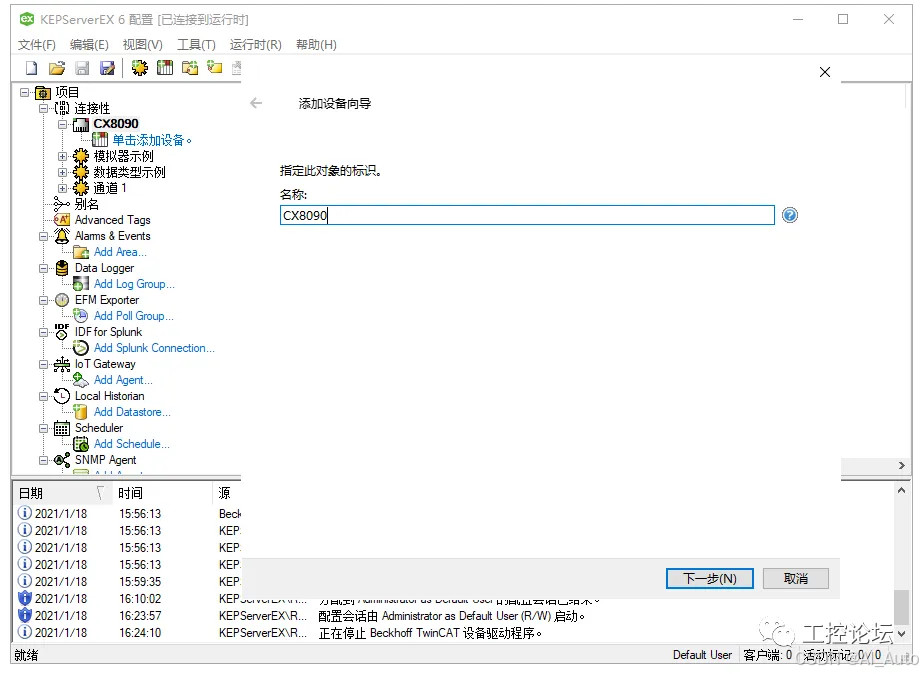Click the Add Splunk Connection... link
Image resolution: width=923 pixels, height=674 pixels.
(x=154, y=348)
